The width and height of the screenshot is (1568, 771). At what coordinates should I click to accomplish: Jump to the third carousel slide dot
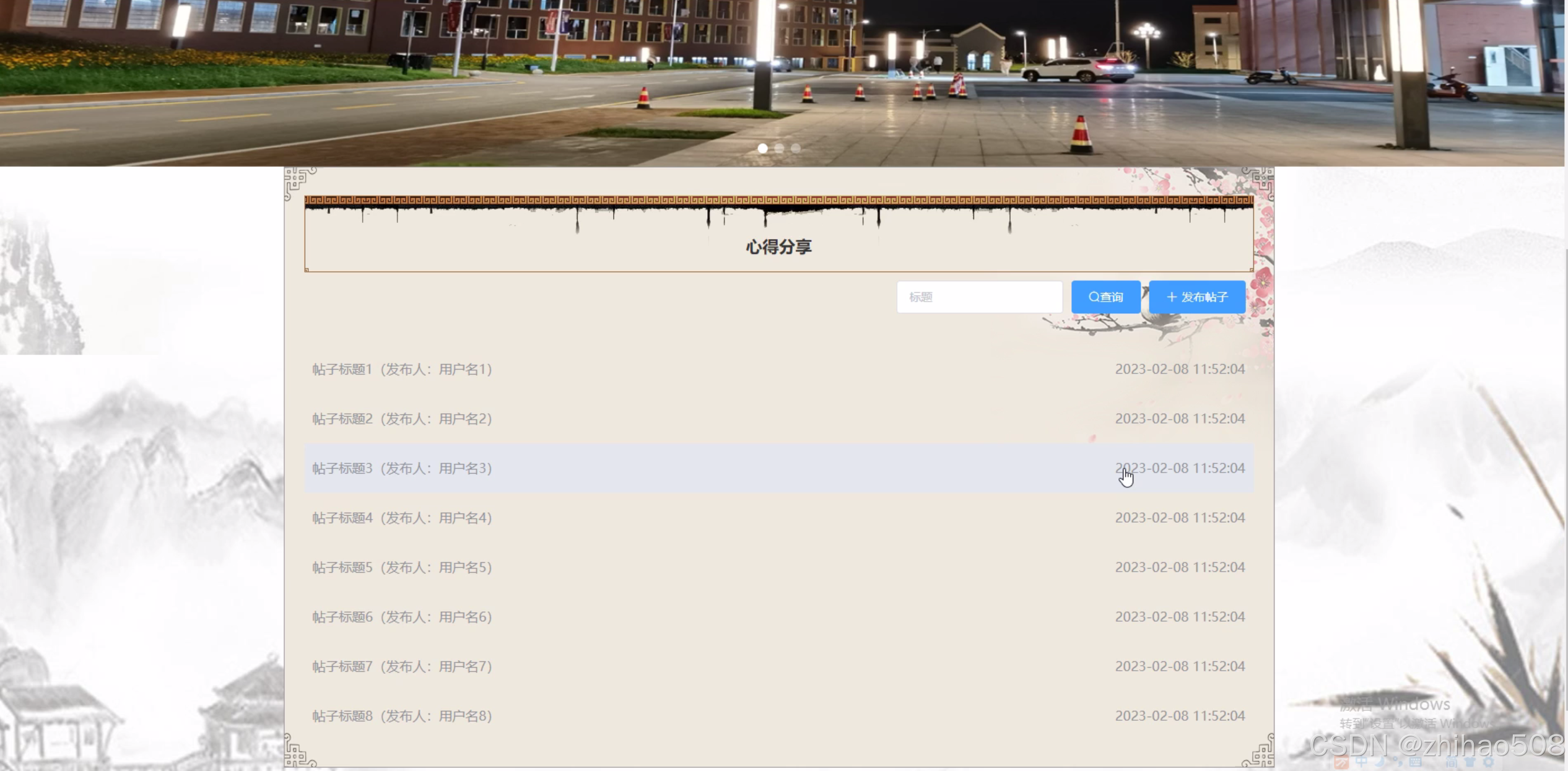tap(796, 149)
